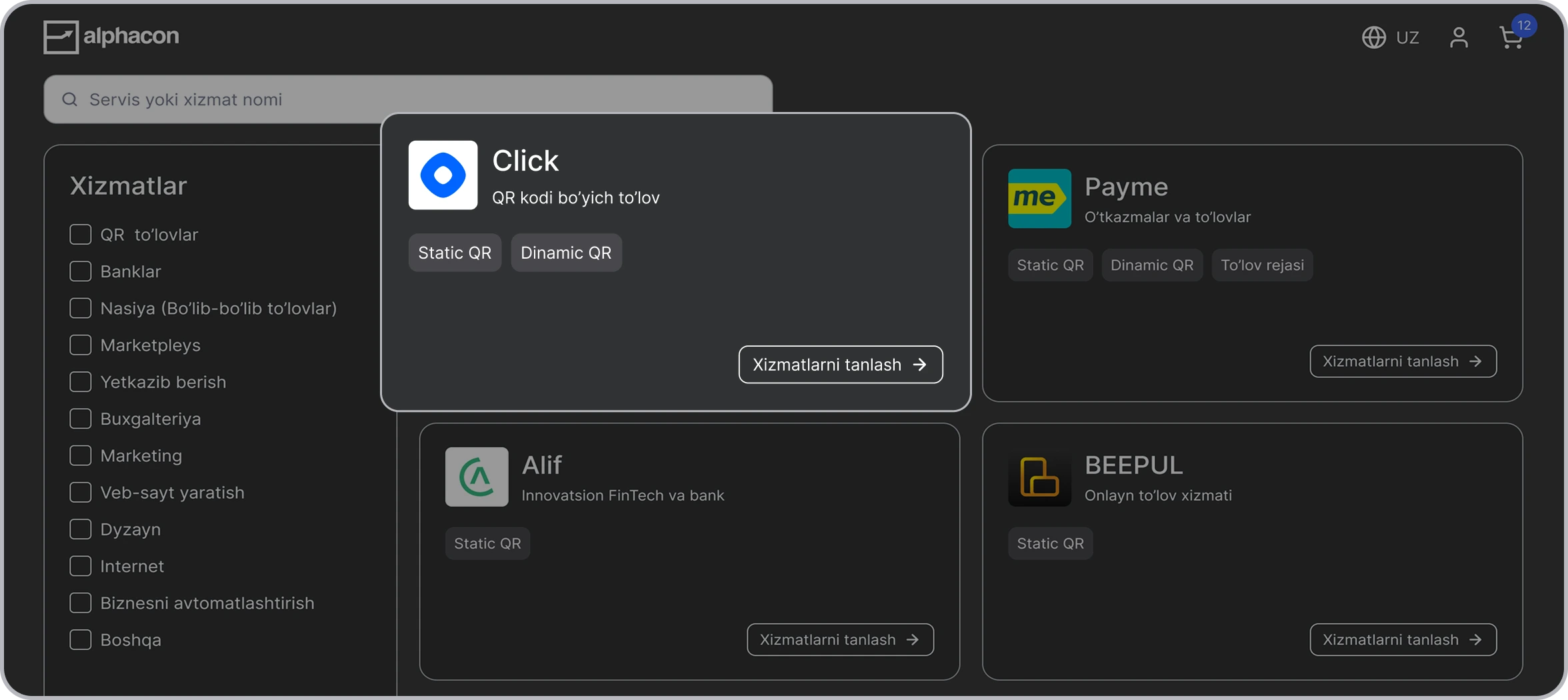Select Static QR tag on BEEPUL card
The height and width of the screenshot is (700, 1568).
point(1050,543)
